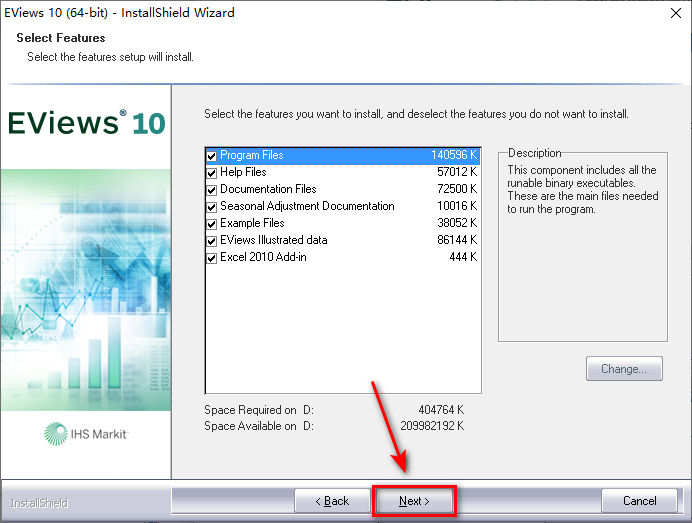Click the Space Required on D: label
The height and width of the screenshot is (523, 692).
tap(259, 410)
